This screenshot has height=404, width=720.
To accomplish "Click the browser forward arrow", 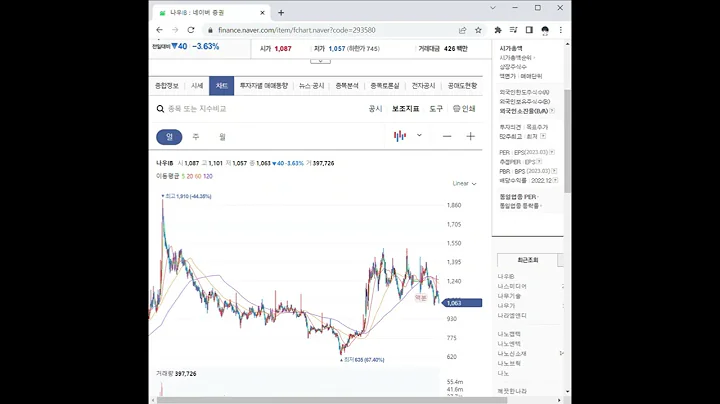I will [x=175, y=30].
